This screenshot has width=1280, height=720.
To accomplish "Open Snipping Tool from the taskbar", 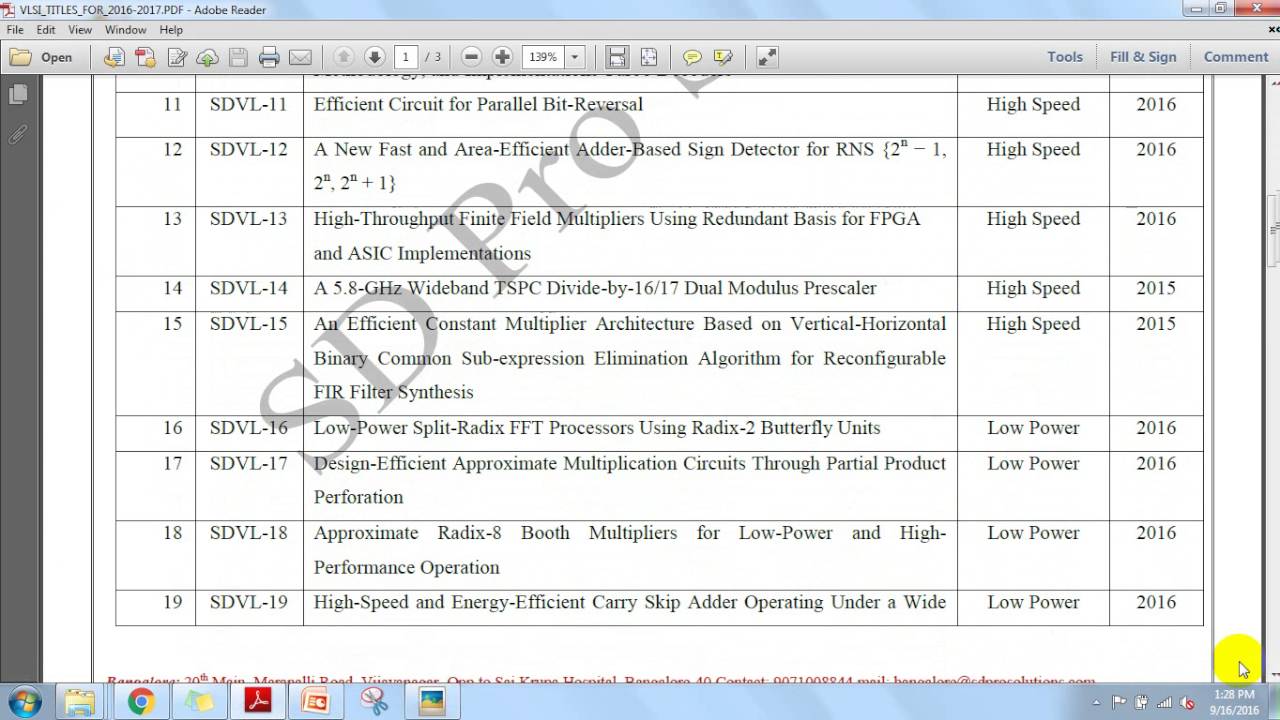I will click(x=374, y=702).
